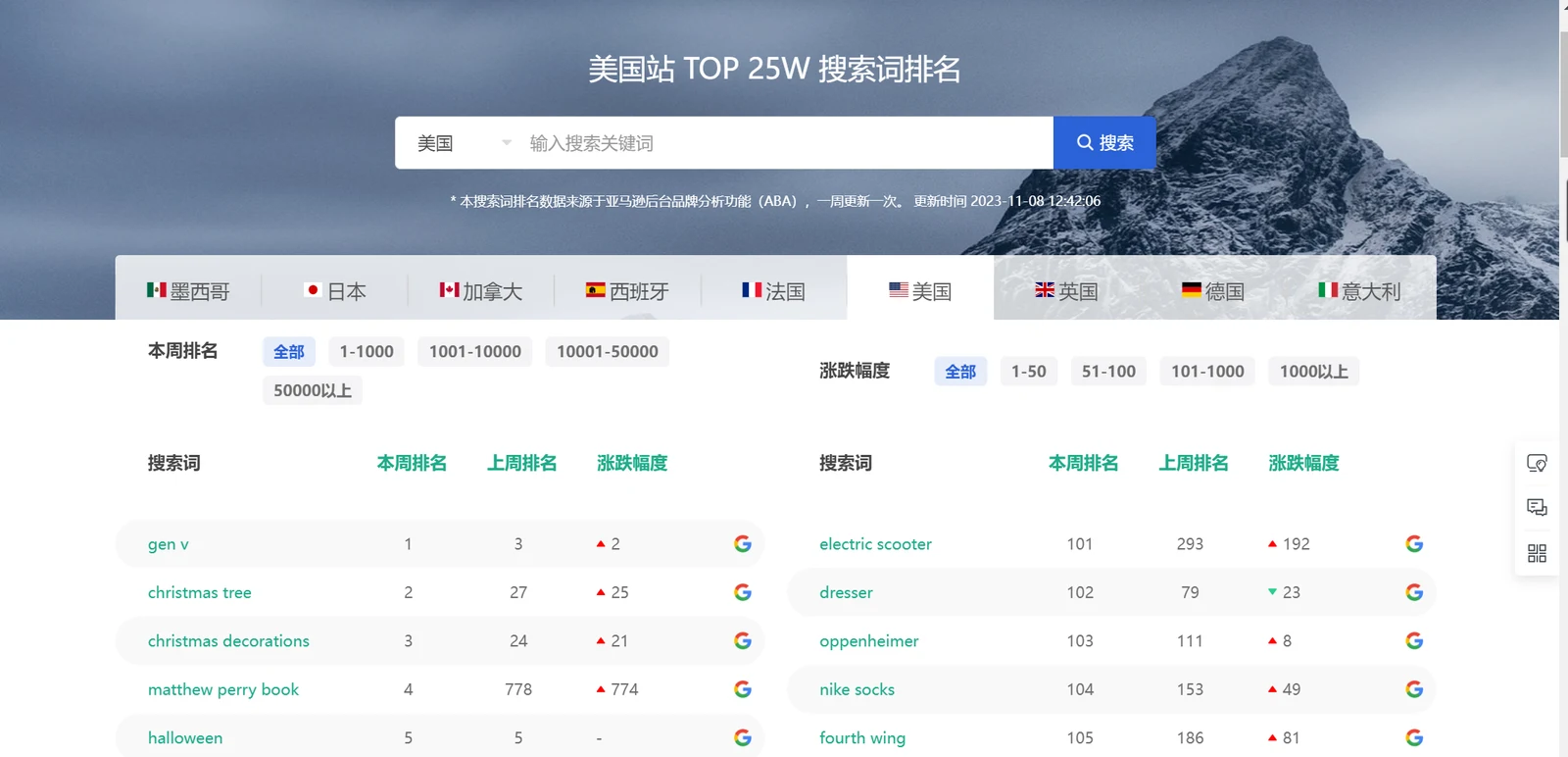
Task: Switch to the 德国 tab
Action: tap(1213, 290)
